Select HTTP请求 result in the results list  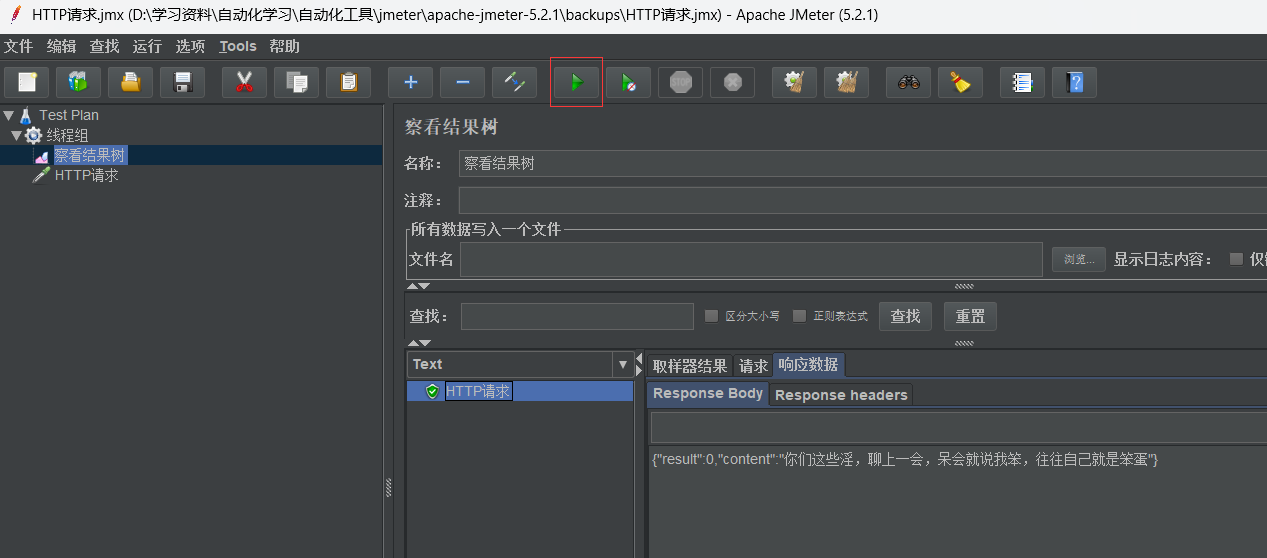tap(478, 391)
